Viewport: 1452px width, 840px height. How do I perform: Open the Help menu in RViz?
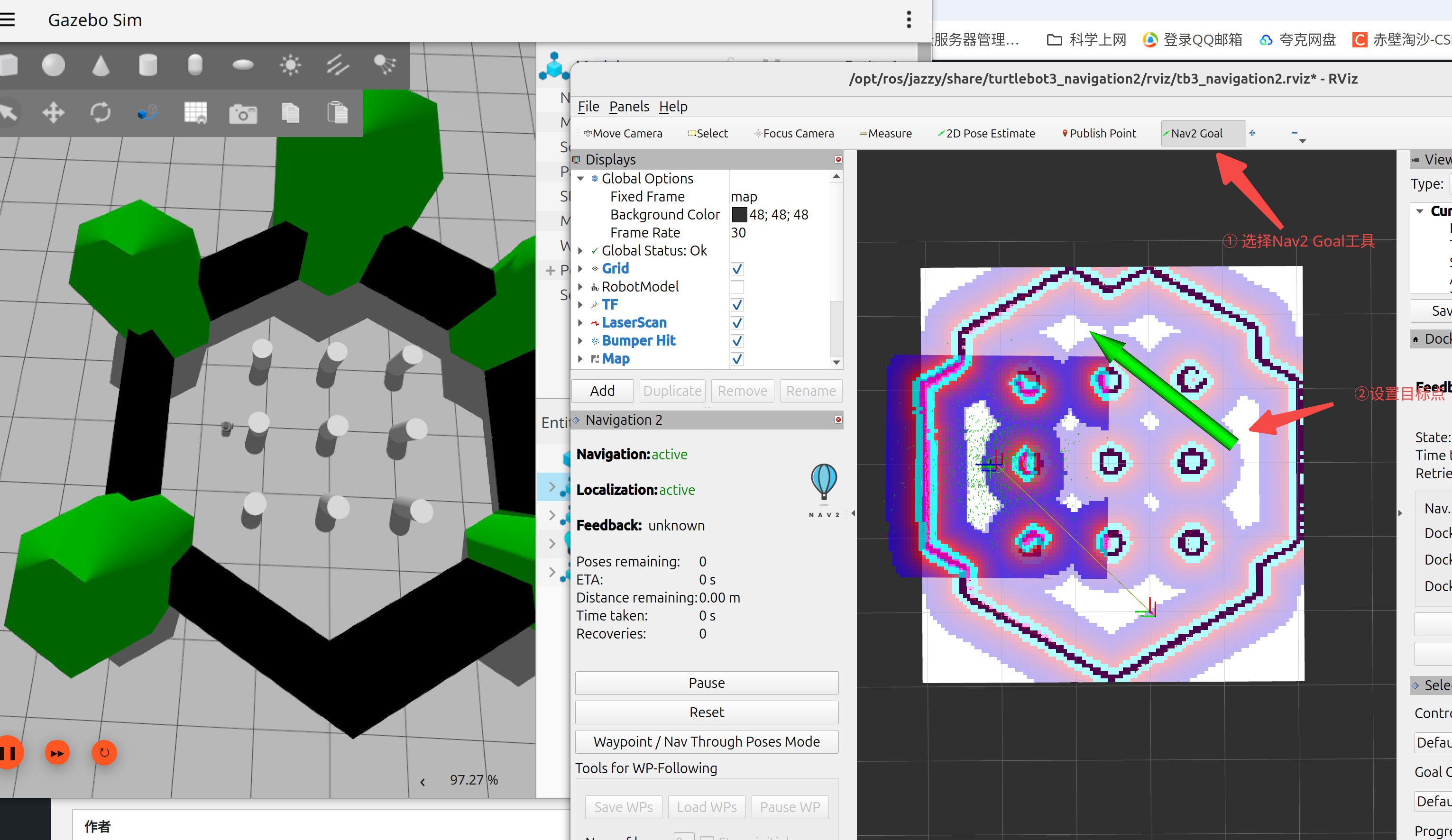[673, 107]
